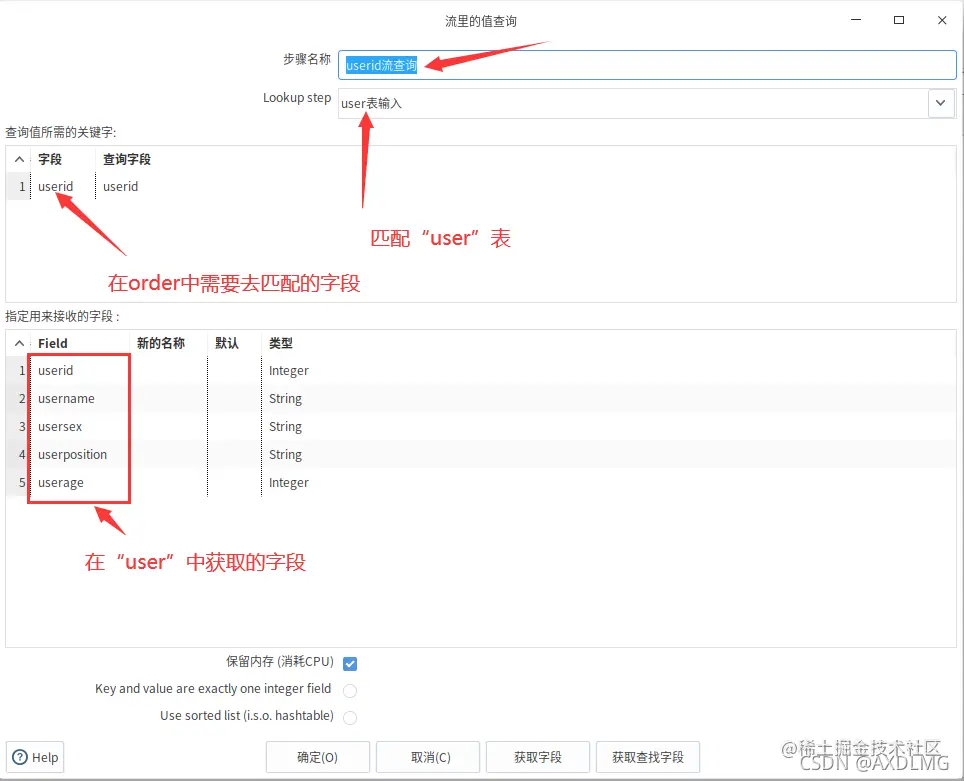964x781 pixels.
Task: Click the 取消(C) button
Action: (x=427, y=757)
